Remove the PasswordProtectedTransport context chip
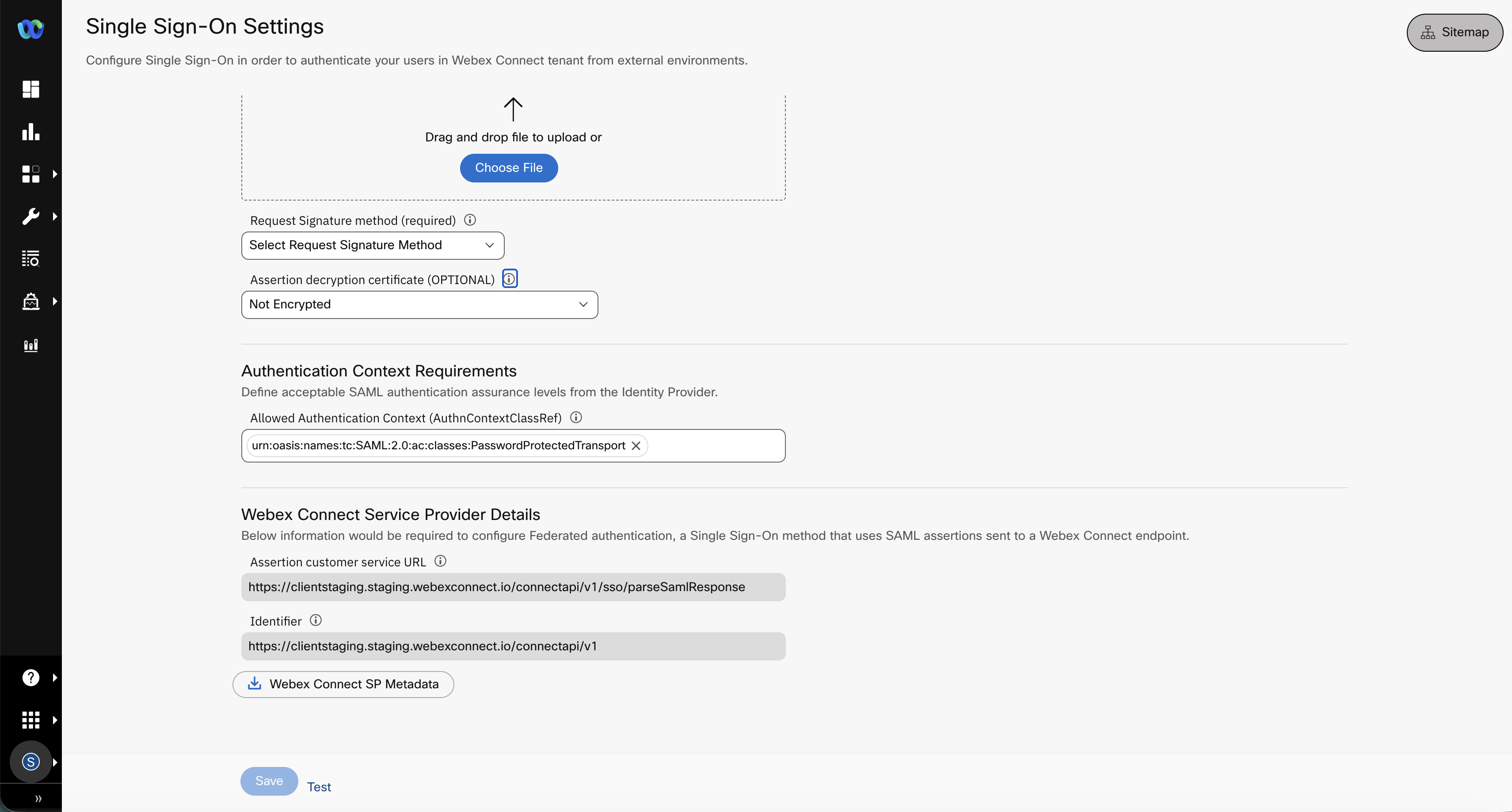The width and height of the screenshot is (1512, 812). click(x=636, y=446)
